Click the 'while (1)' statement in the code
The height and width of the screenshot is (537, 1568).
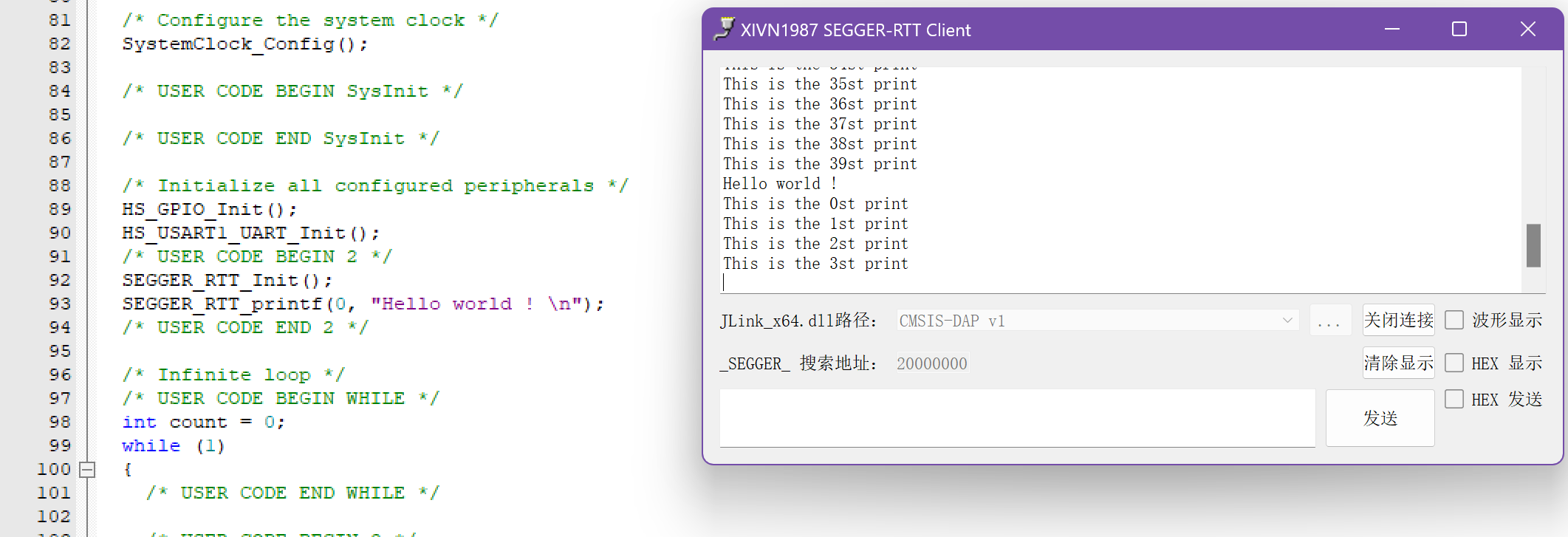tap(173, 445)
